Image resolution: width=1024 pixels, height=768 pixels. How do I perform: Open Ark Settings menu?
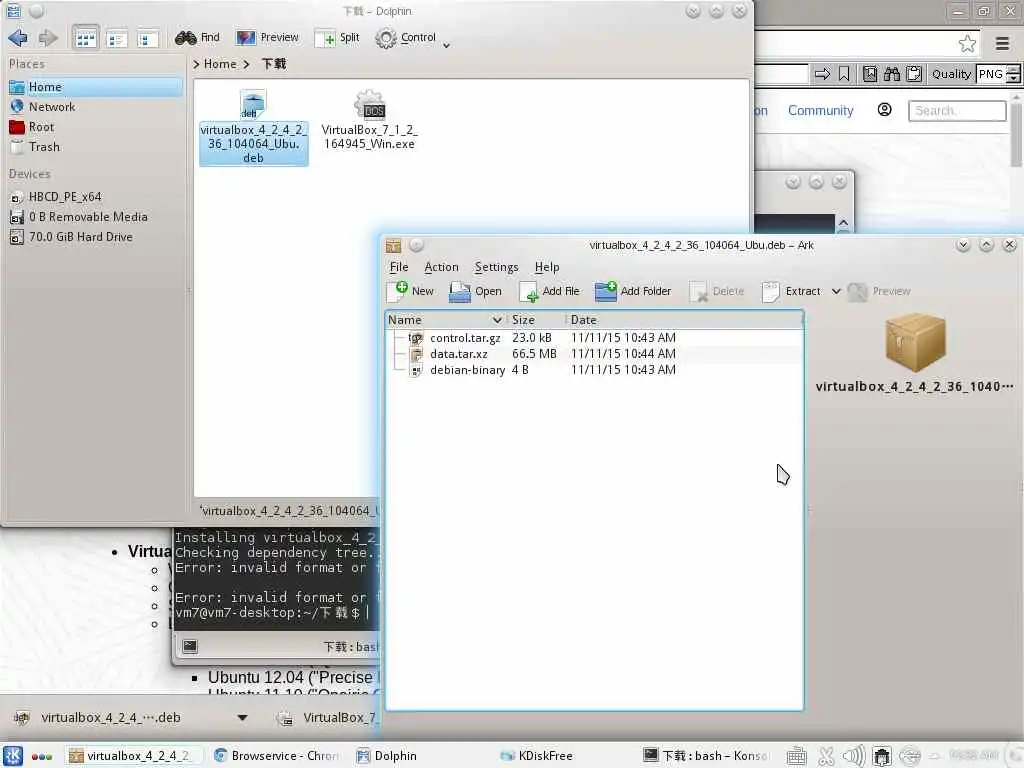tap(496, 267)
